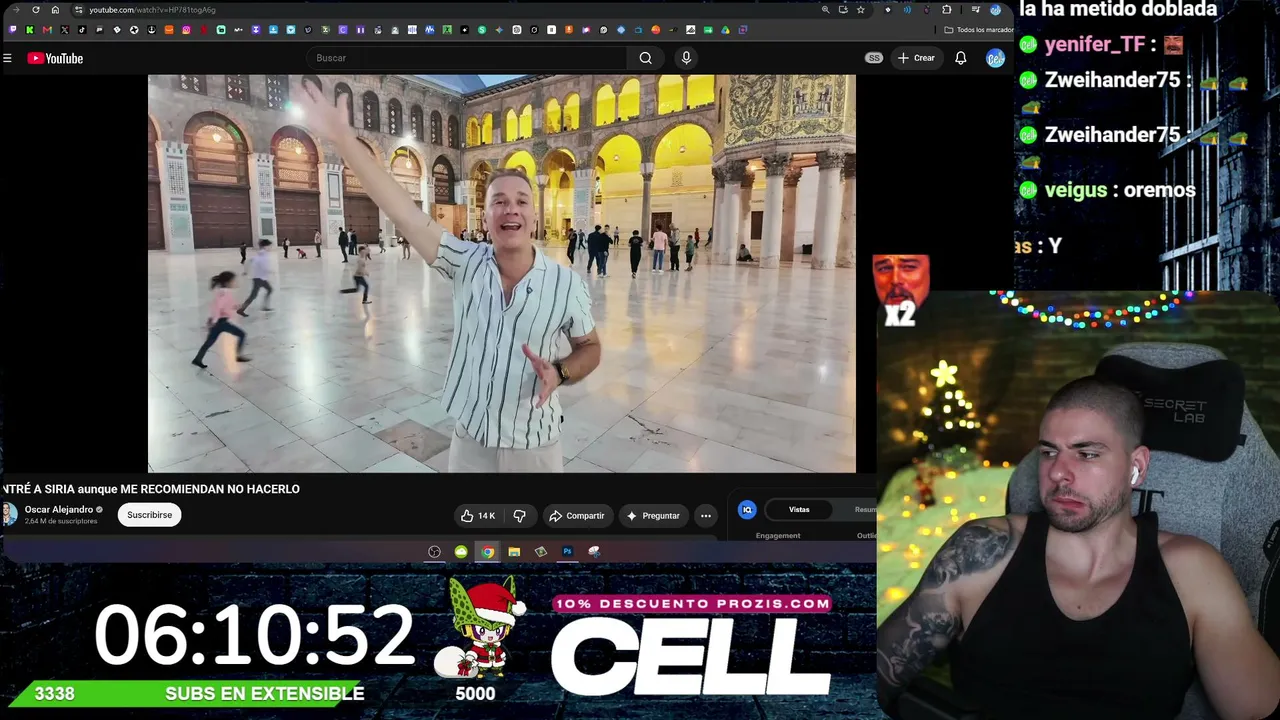Open File Explorer from the taskbar
1280x720 pixels.
click(x=514, y=552)
